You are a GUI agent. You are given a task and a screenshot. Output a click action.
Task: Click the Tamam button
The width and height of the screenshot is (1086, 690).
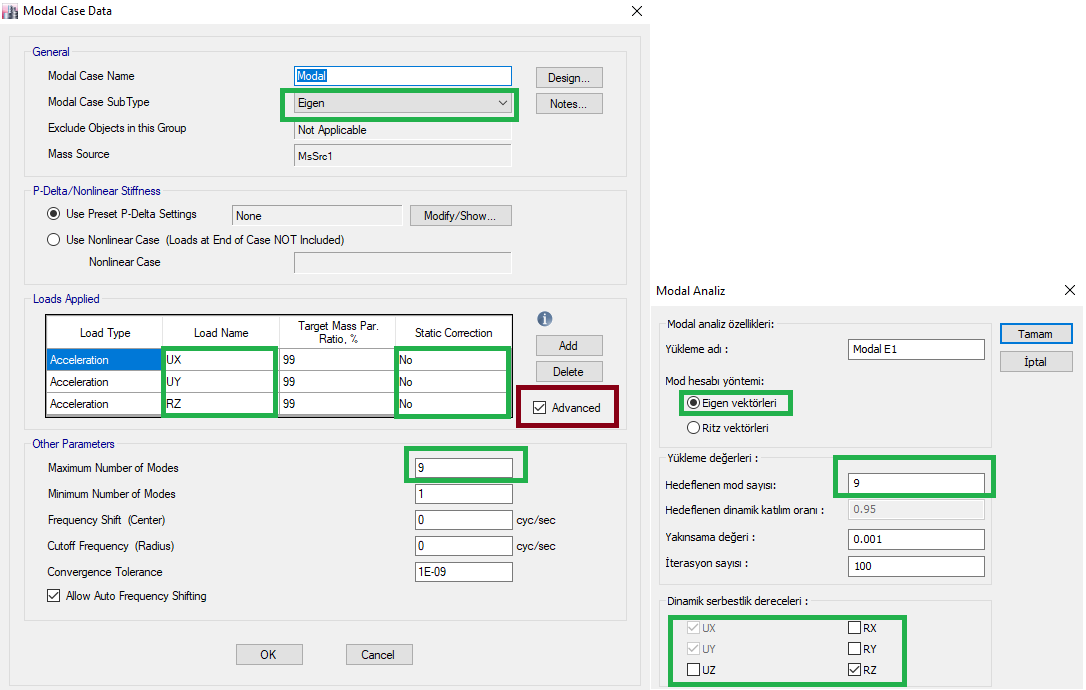click(1036, 333)
